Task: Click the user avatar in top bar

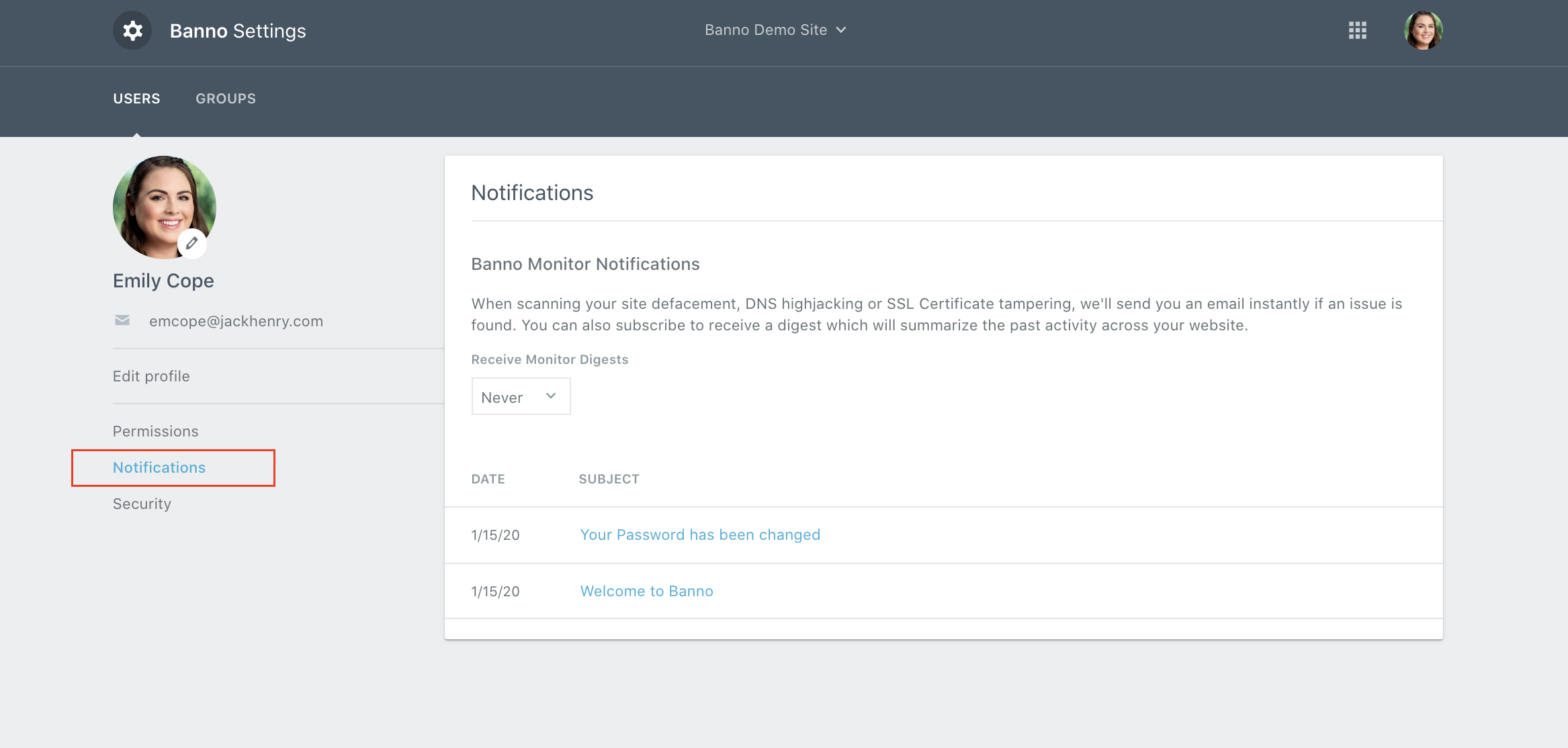Action: pos(1423,31)
